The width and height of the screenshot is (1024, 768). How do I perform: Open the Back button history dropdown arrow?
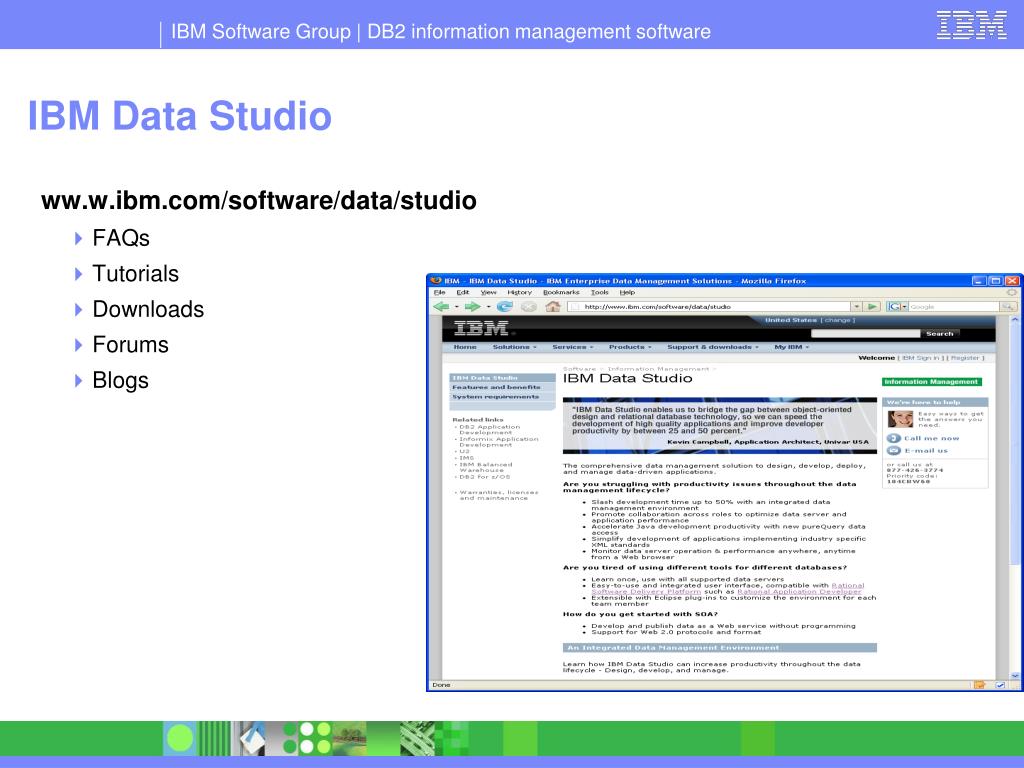tap(456, 307)
